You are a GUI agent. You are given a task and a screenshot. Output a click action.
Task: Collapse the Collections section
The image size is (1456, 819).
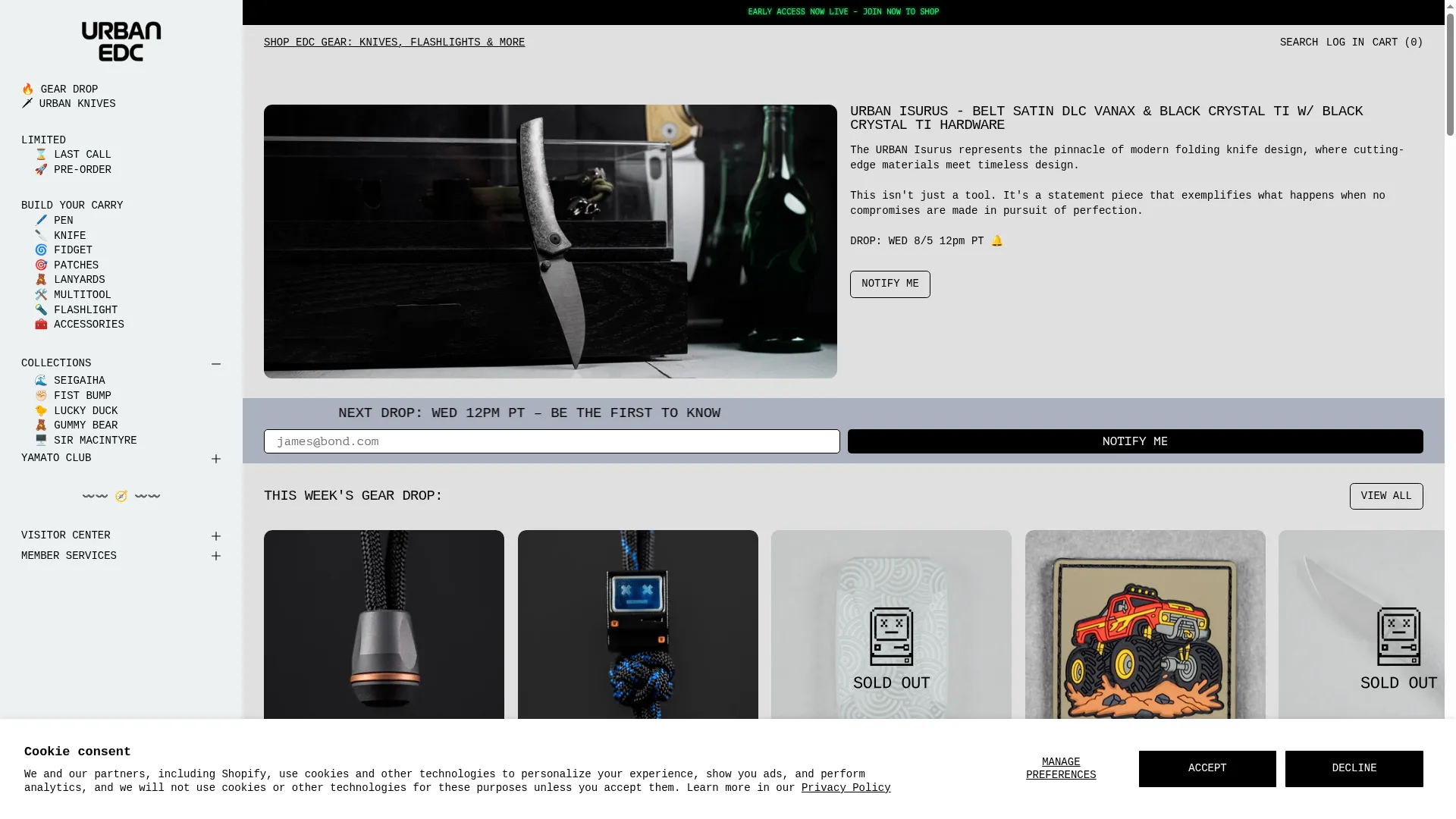coord(216,364)
